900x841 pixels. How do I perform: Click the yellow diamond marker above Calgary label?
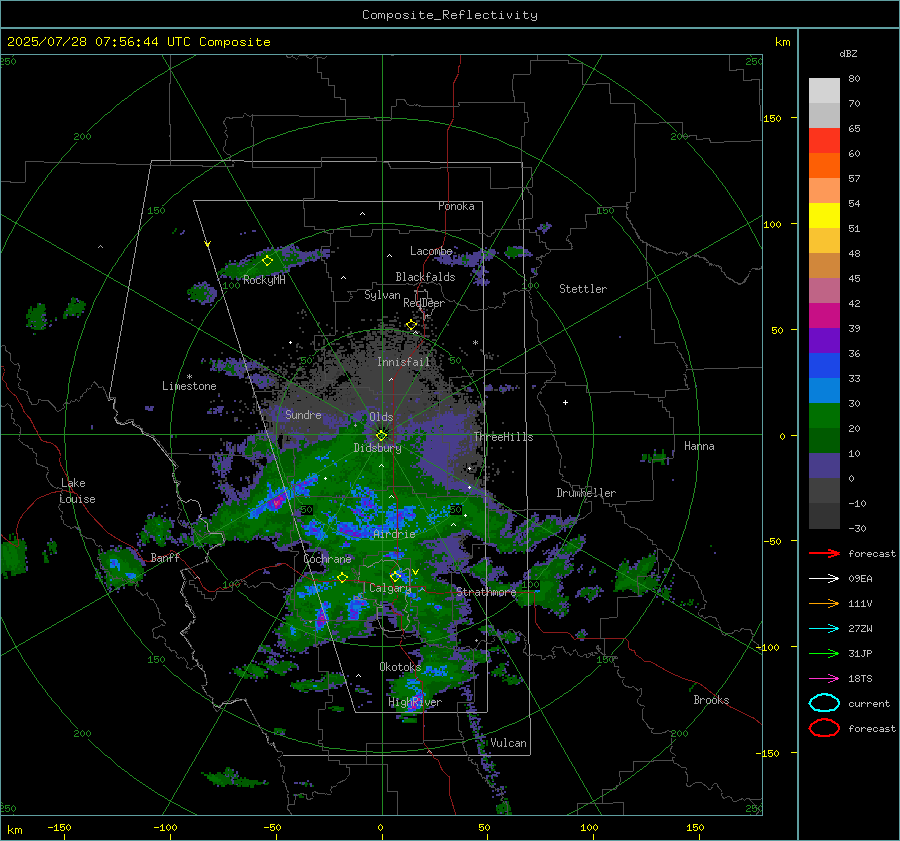coord(395,576)
